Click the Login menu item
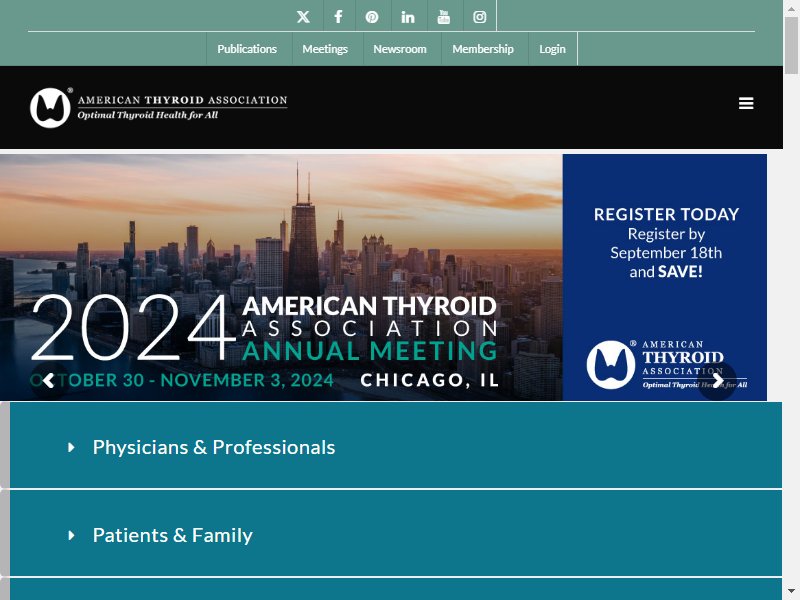The width and height of the screenshot is (800, 600). point(553,49)
